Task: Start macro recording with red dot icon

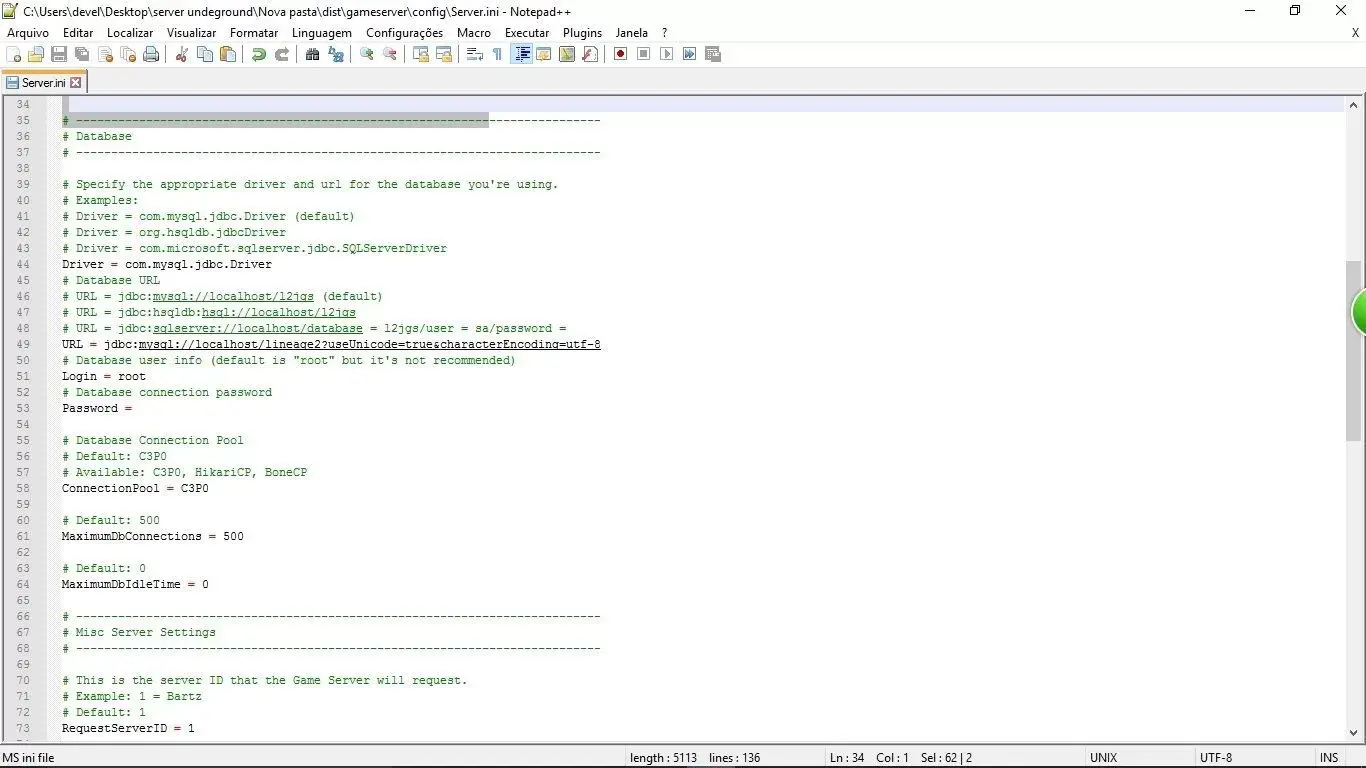Action: pyautogui.click(x=621, y=54)
